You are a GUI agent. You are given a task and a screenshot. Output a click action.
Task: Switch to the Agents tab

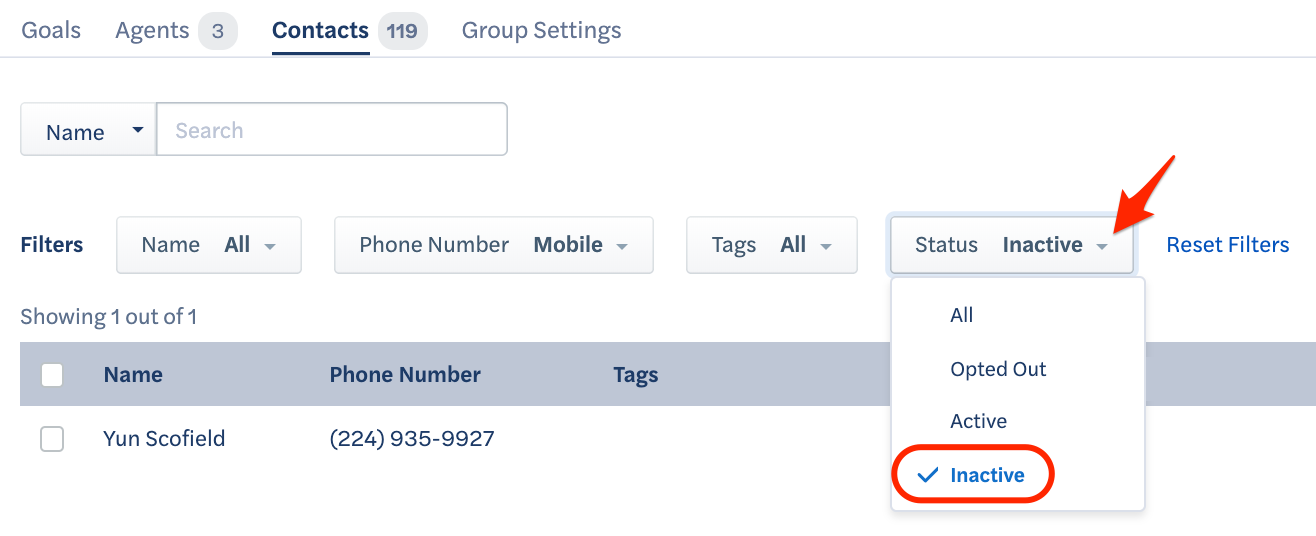pos(152,30)
